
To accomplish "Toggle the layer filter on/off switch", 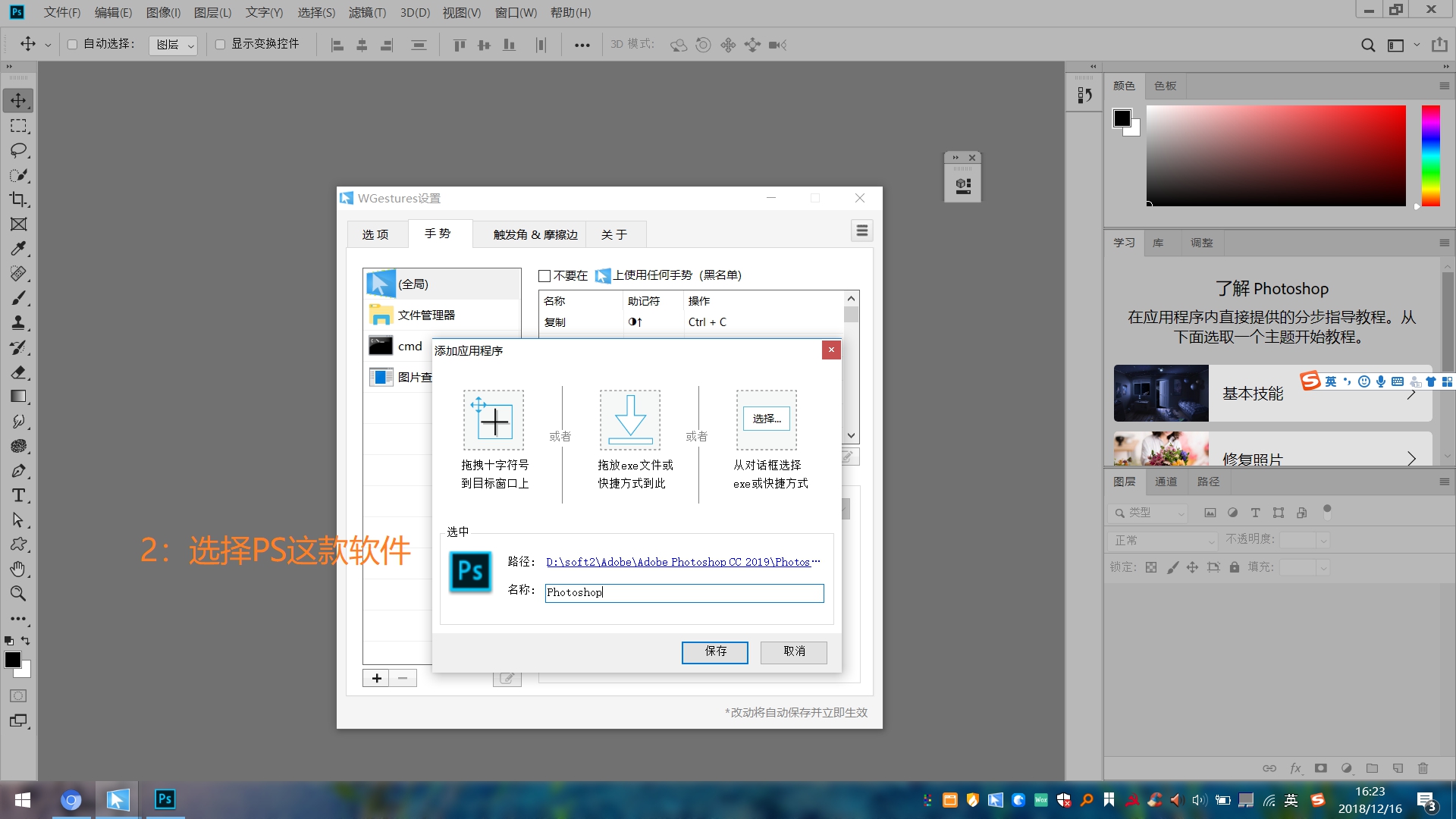I will coord(1327,512).
